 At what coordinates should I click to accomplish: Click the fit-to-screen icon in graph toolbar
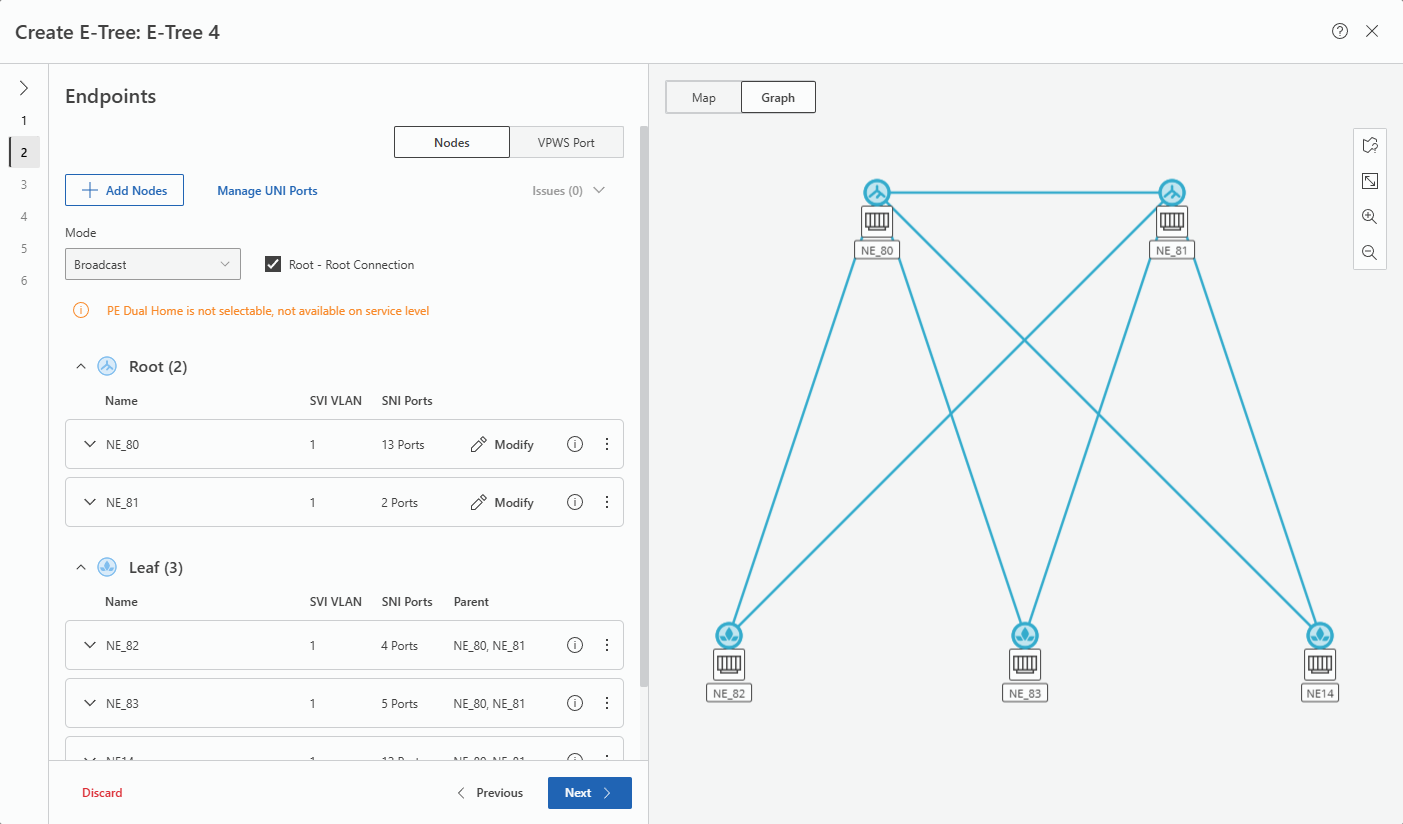tap(1370, 181)
